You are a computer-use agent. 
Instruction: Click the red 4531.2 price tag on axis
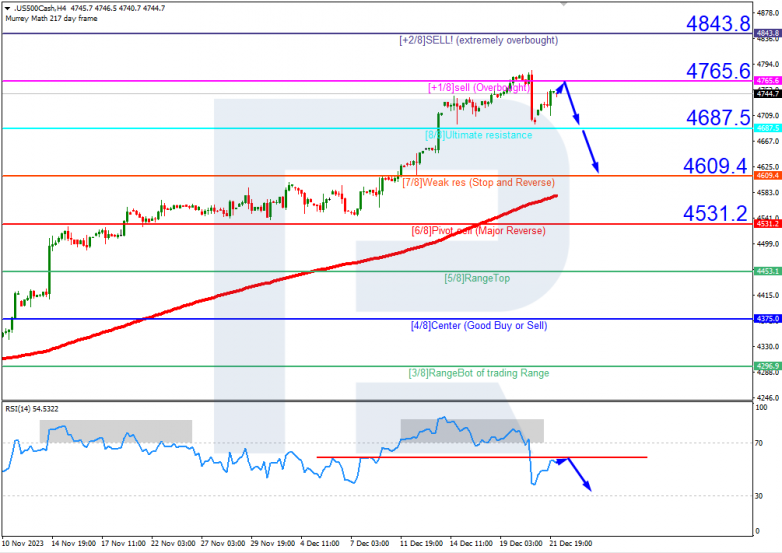pos(768,224)
